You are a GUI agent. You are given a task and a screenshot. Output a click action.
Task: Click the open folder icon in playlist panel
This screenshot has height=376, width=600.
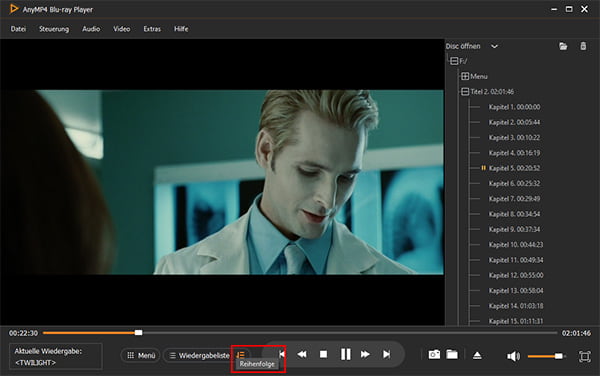(x=563, y=46)
